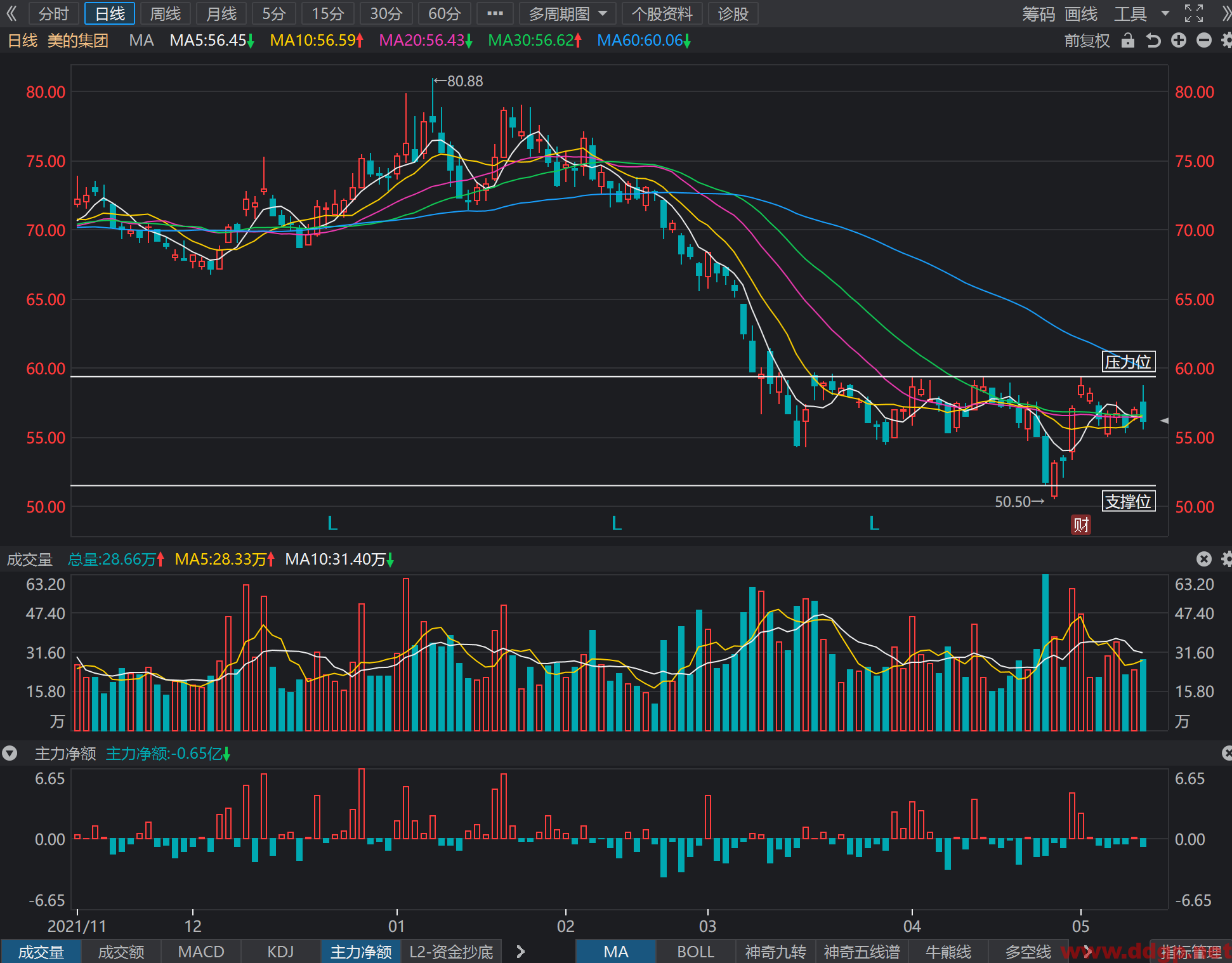Expand 主力净额 indicator dropdown arrow
1232x963 pixels.
coord(10,753)
